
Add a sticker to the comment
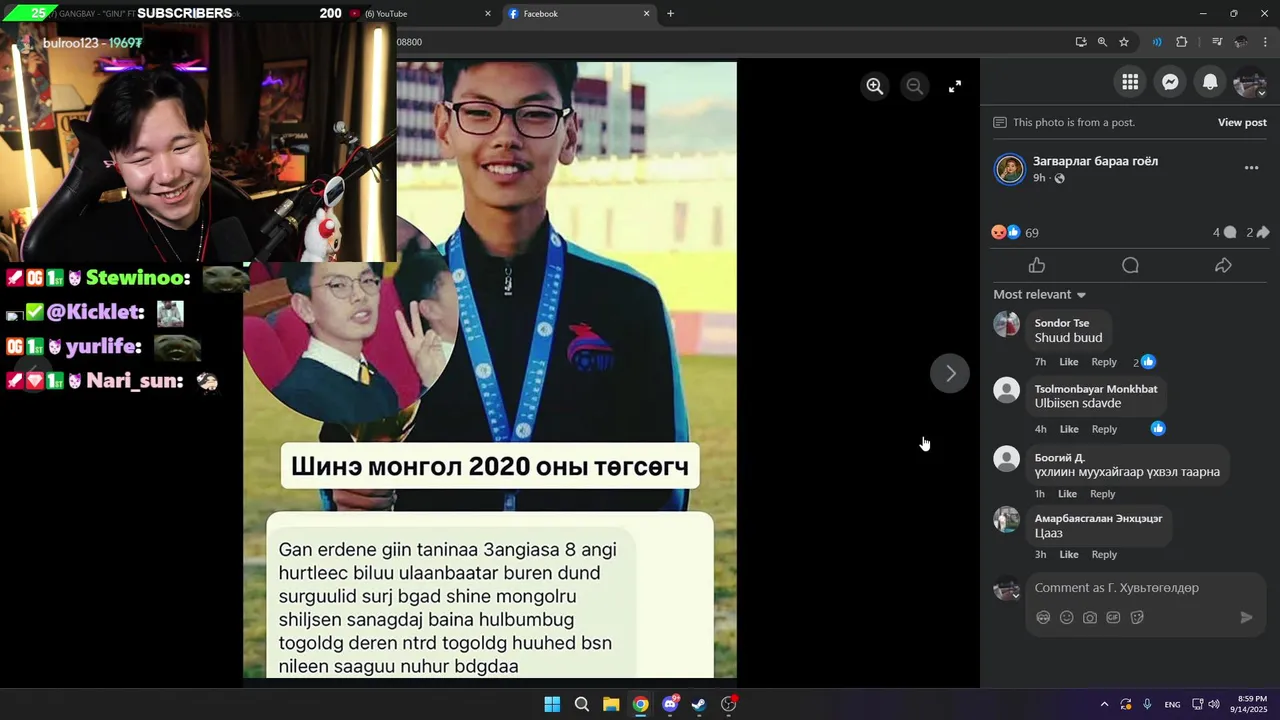pos(1137,618)
